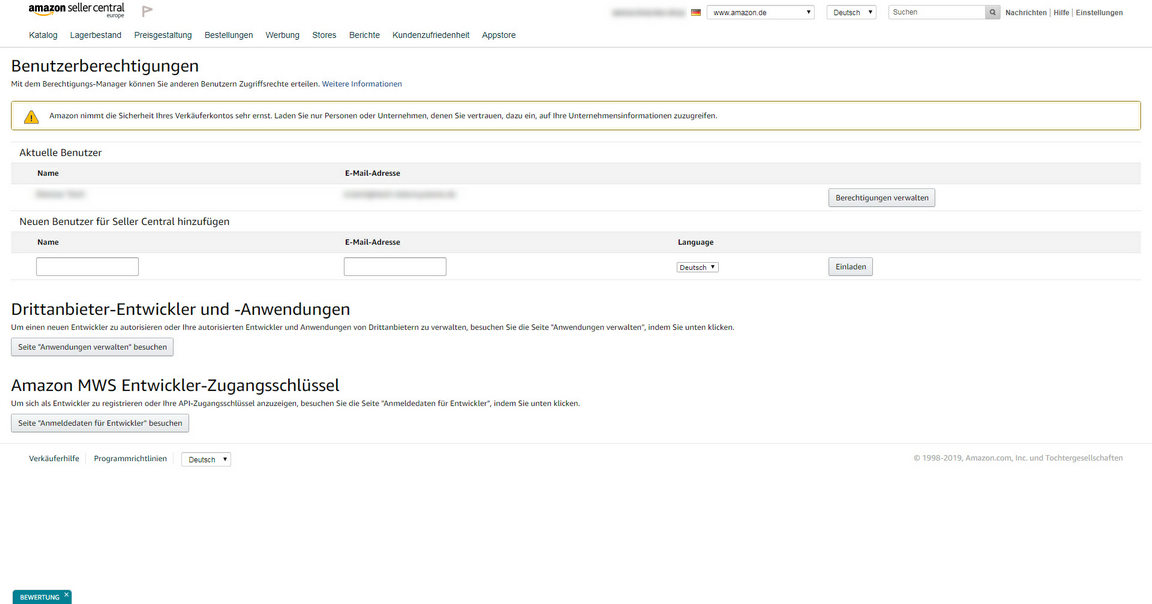Screen dimensions: 1152x604
Task: Click the Aktuelle Benutzer section title
Action: tap(60, 153)
